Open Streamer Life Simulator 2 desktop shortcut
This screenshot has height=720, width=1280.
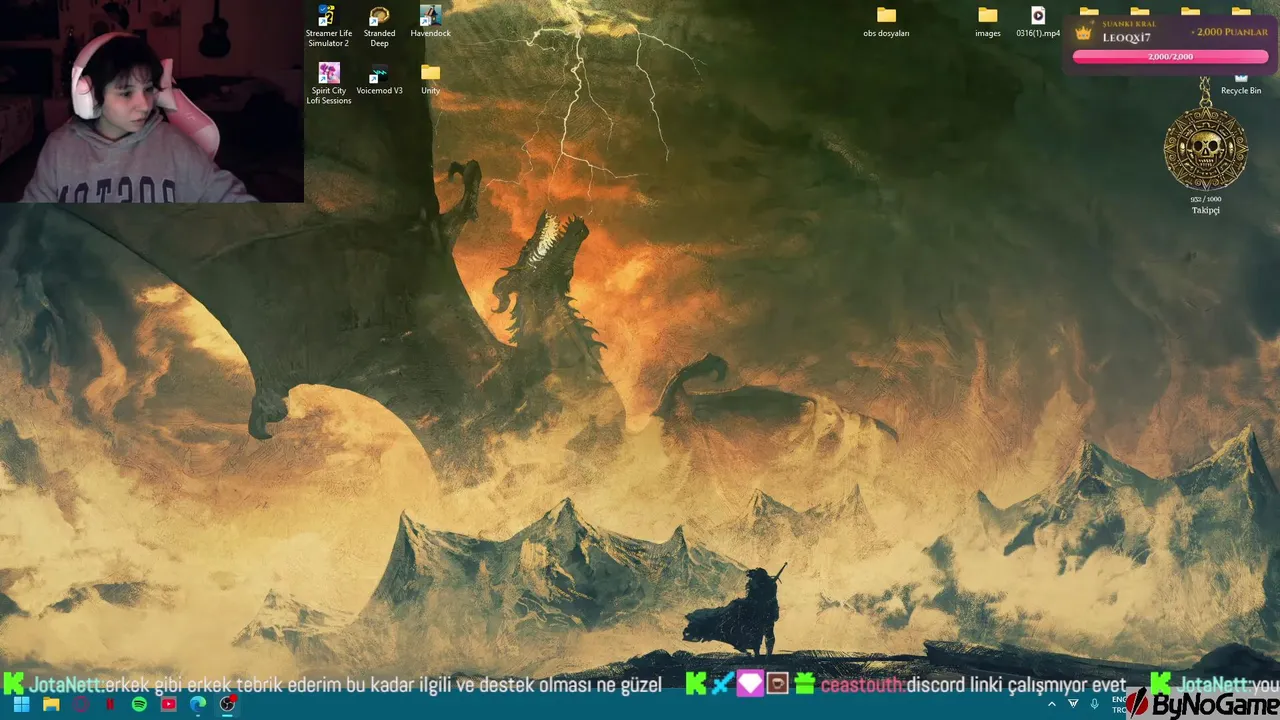click(x=328, y=27)
